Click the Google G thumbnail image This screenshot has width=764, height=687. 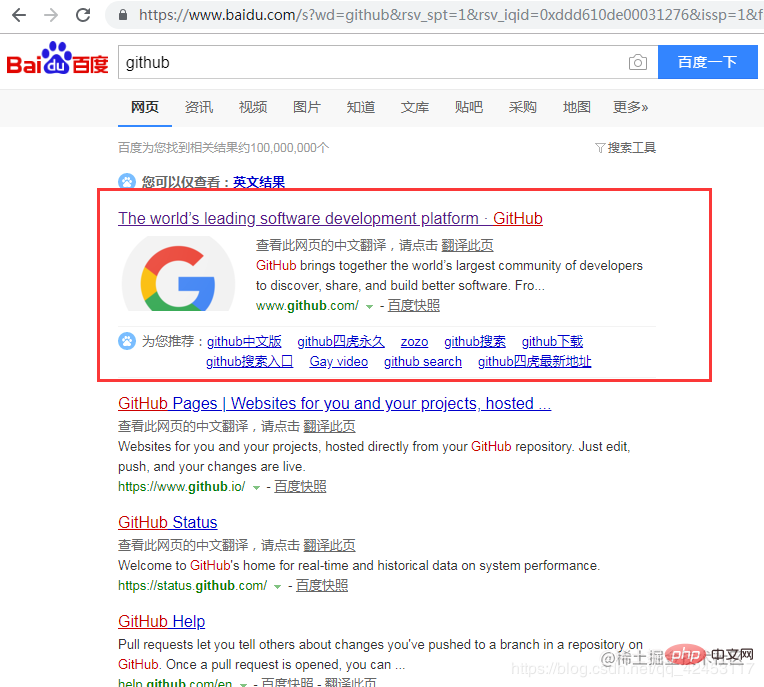(x=178, y=274)
